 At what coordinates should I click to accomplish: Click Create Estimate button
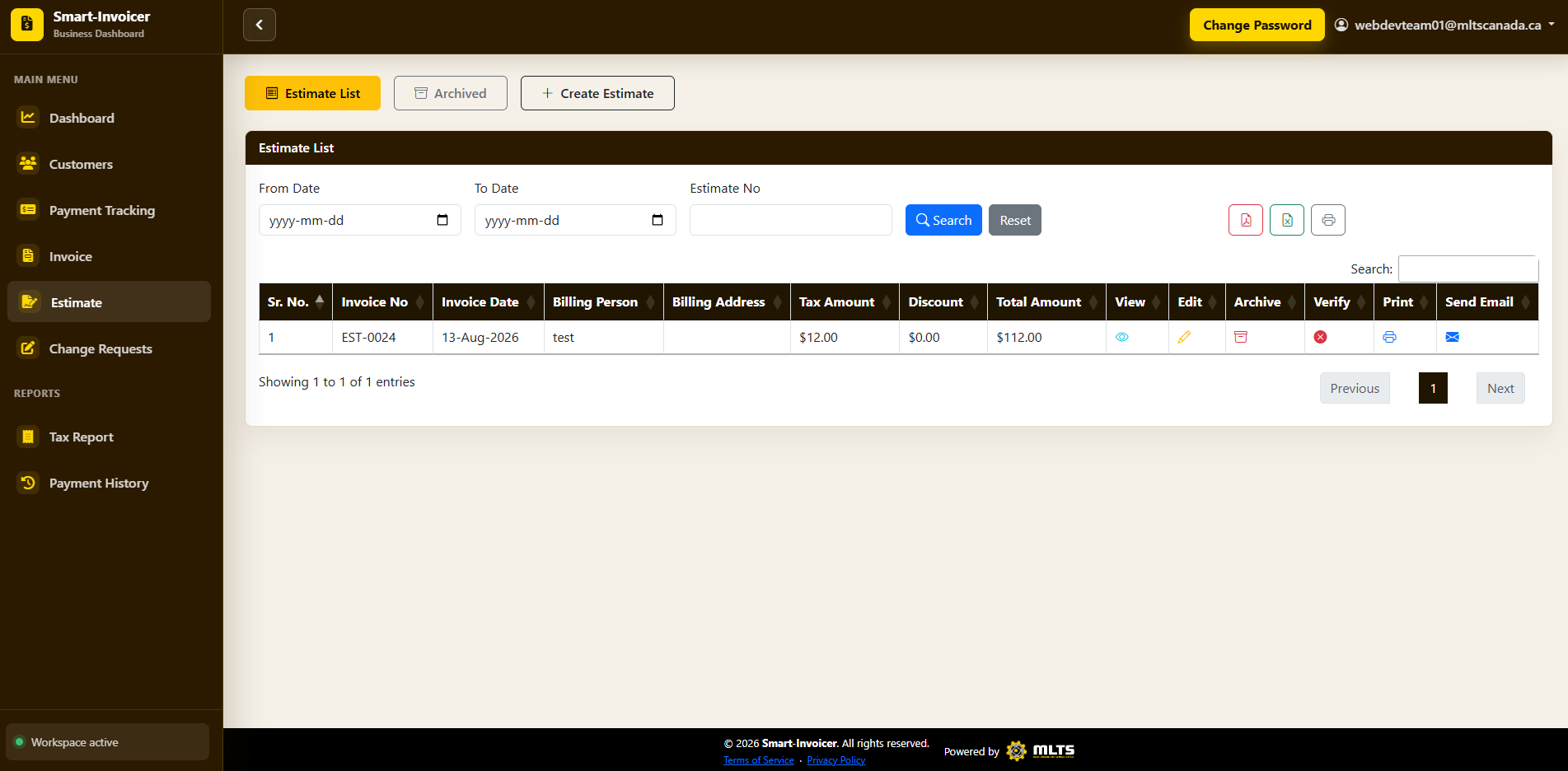tap(597, 93)
